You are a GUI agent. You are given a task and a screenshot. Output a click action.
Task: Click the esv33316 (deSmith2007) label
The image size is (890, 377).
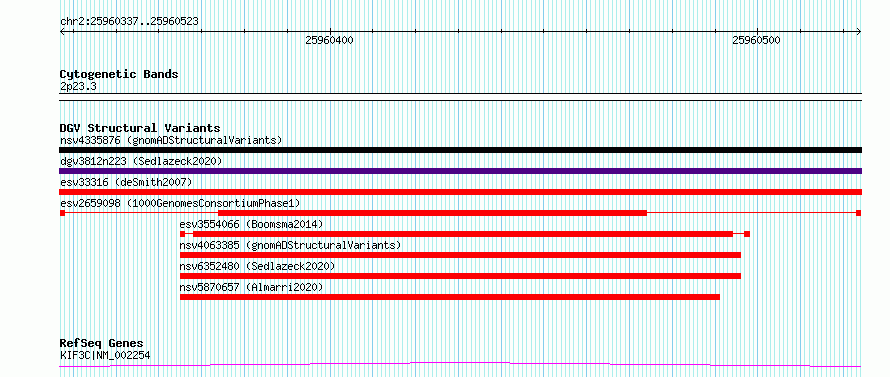[x=126, y=182]
